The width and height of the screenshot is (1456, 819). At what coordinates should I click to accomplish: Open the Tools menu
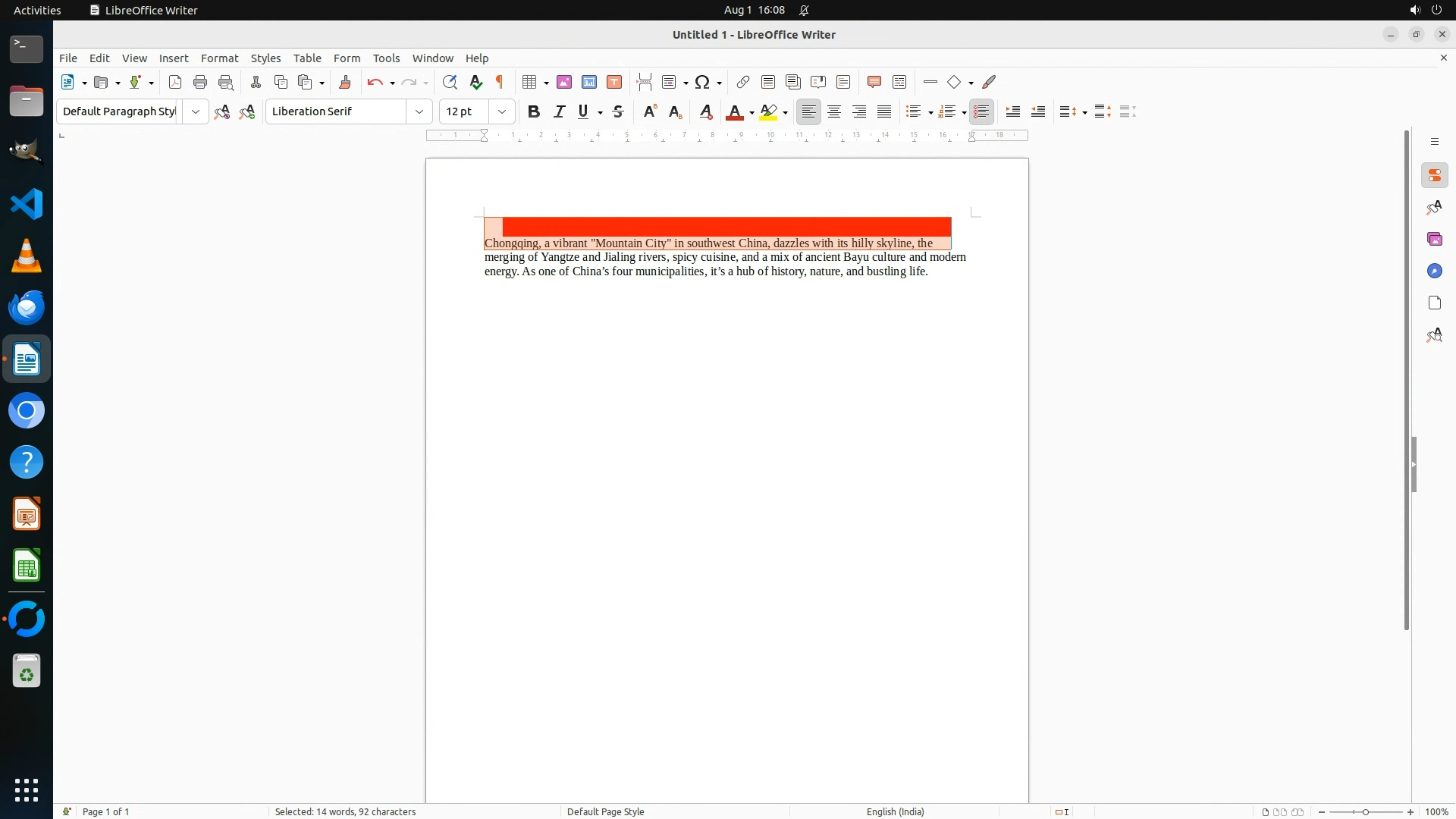pyautogui.click(x=386, y=58)
